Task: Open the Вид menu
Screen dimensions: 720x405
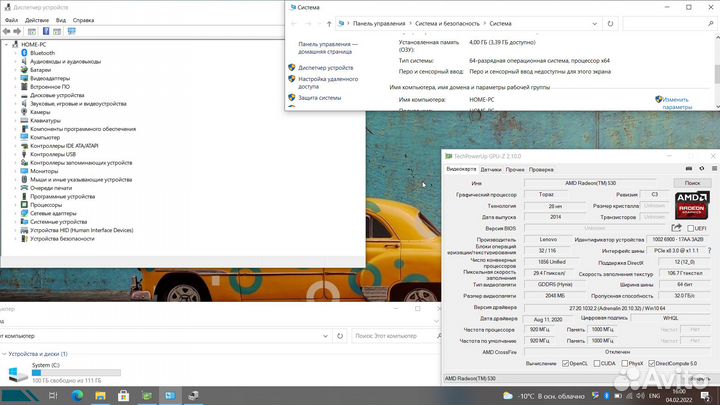Action: pyautogui.click(x=61, y=20)
